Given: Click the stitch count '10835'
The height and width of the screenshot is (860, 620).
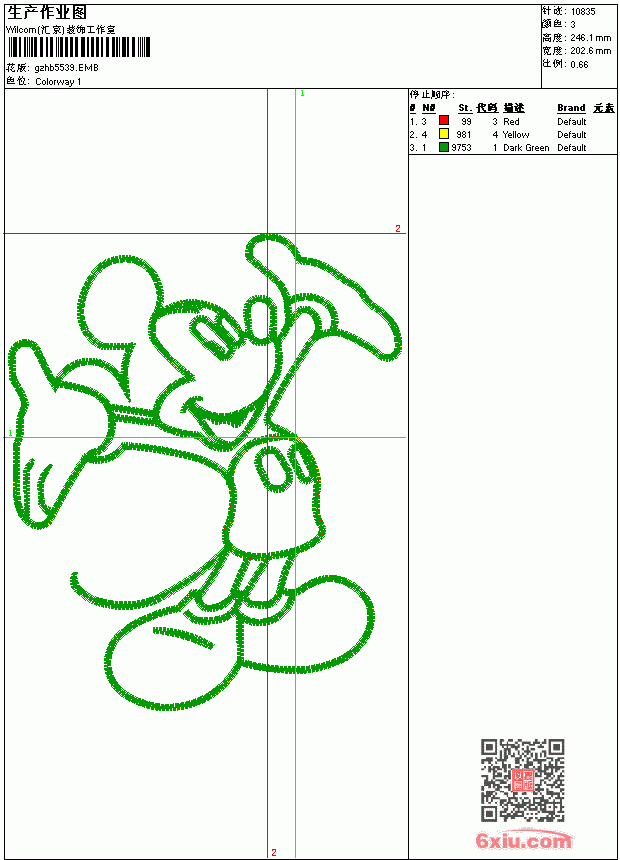Looking at the screenshot, I should click(x=583, y=12).
